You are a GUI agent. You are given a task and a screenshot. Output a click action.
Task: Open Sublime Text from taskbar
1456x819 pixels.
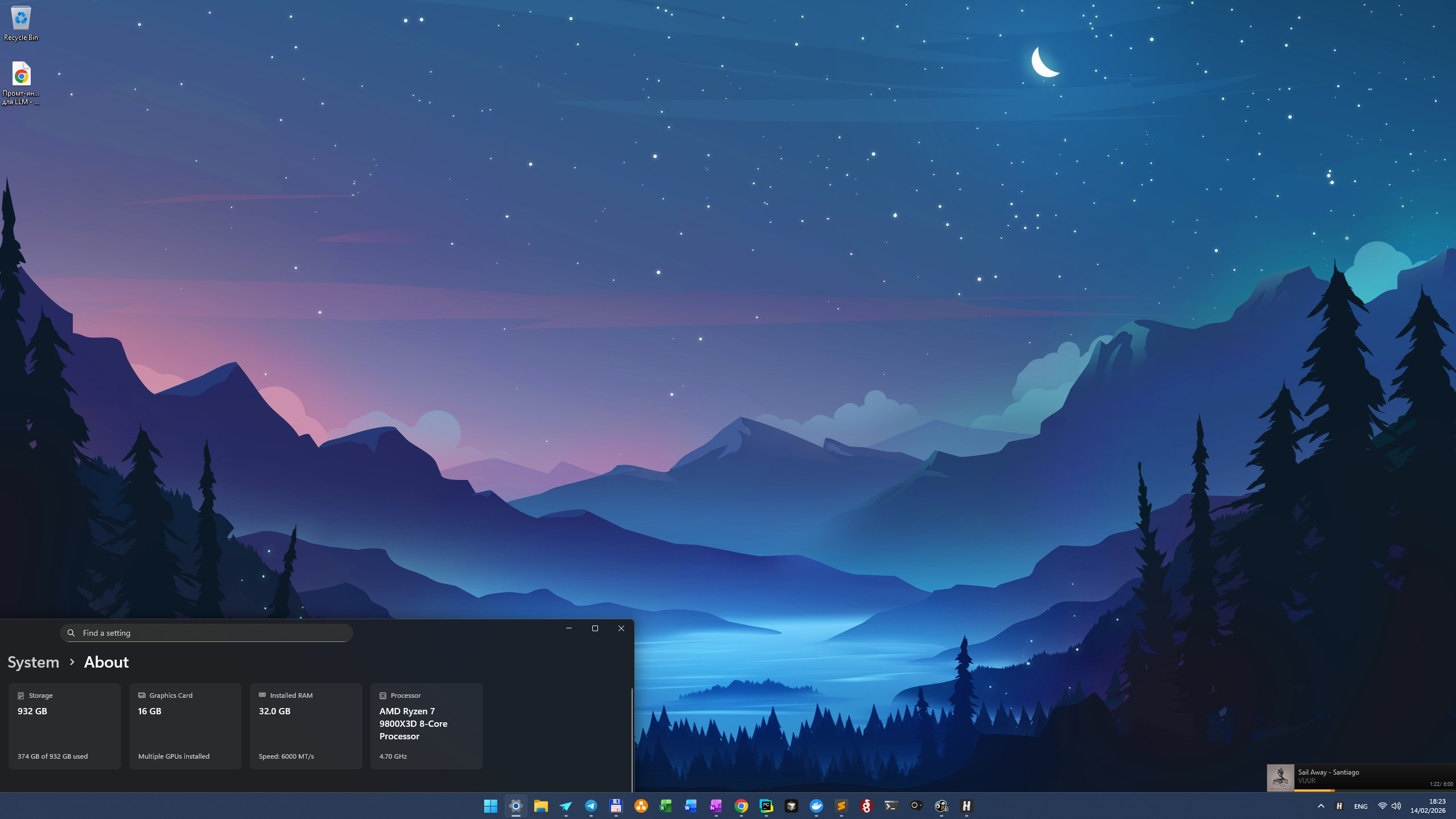[x=841, y=806]
